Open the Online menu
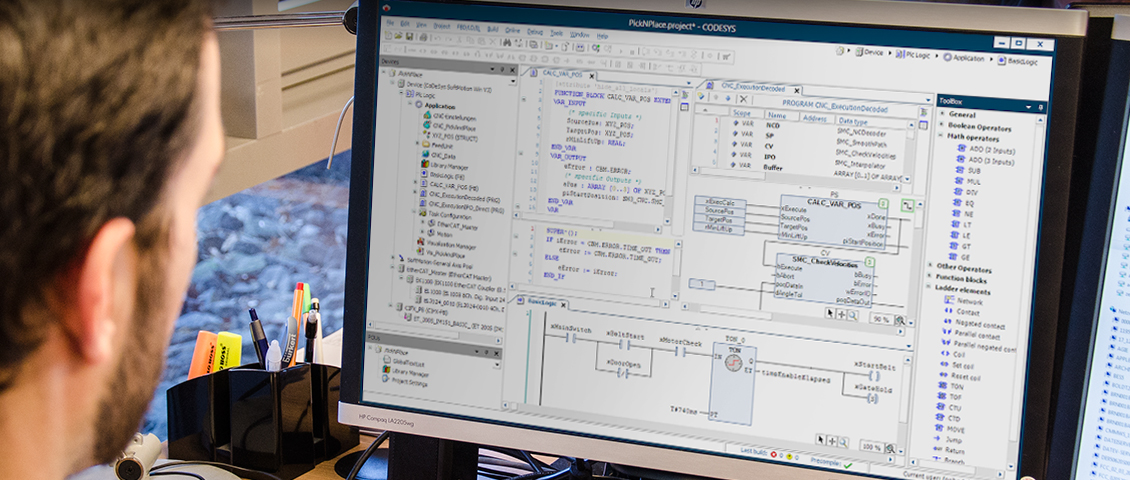Screen dimensions: 1130x480 (512, 30)
